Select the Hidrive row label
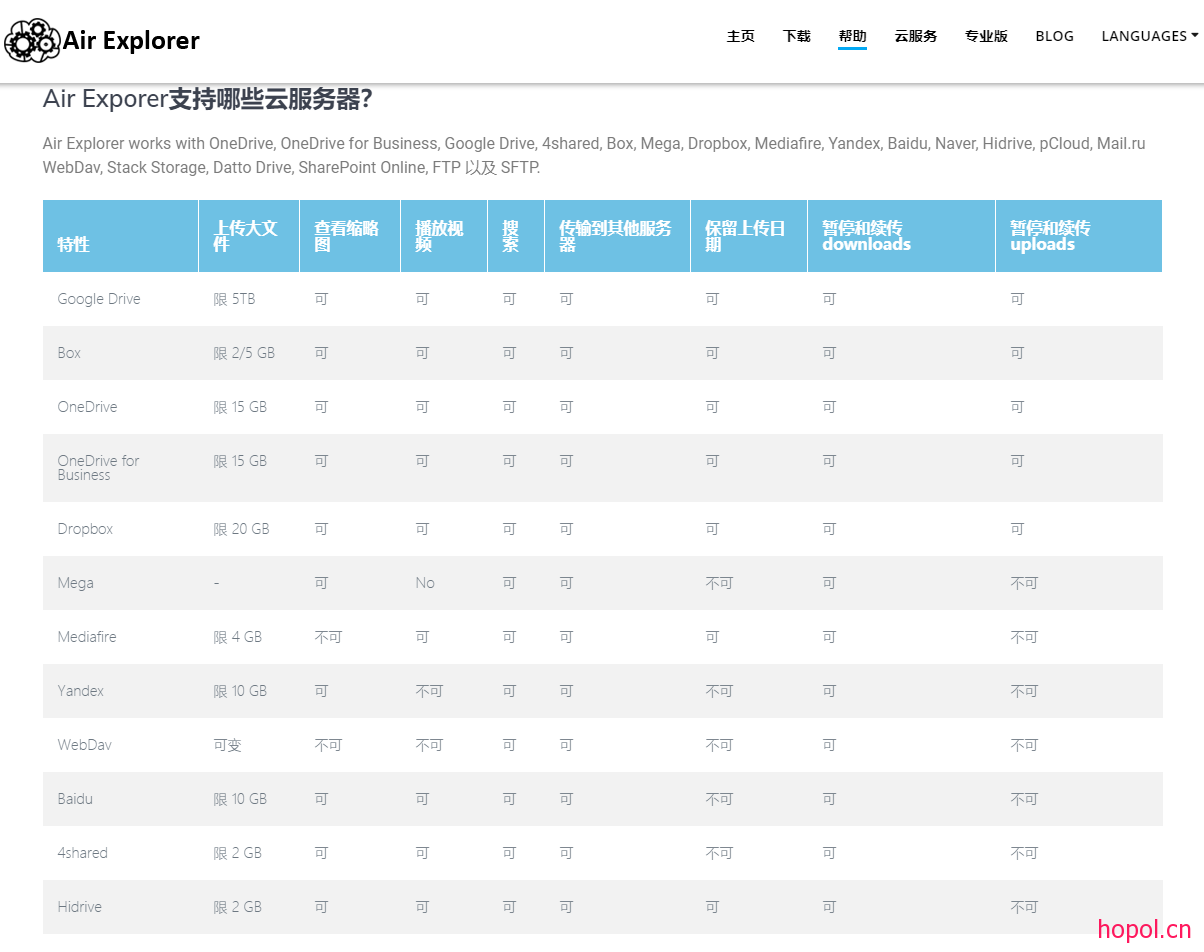Image resolution: width=1204 pixels, height=952 pixels. (79, 907)
